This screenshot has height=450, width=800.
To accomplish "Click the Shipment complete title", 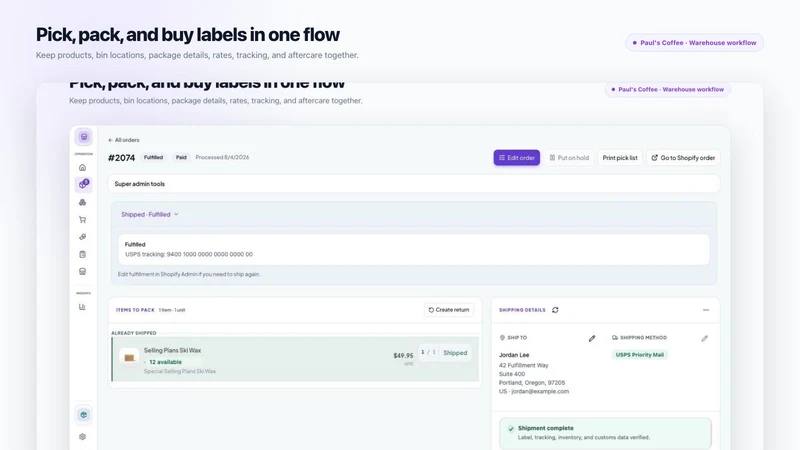I will [545, 428].
